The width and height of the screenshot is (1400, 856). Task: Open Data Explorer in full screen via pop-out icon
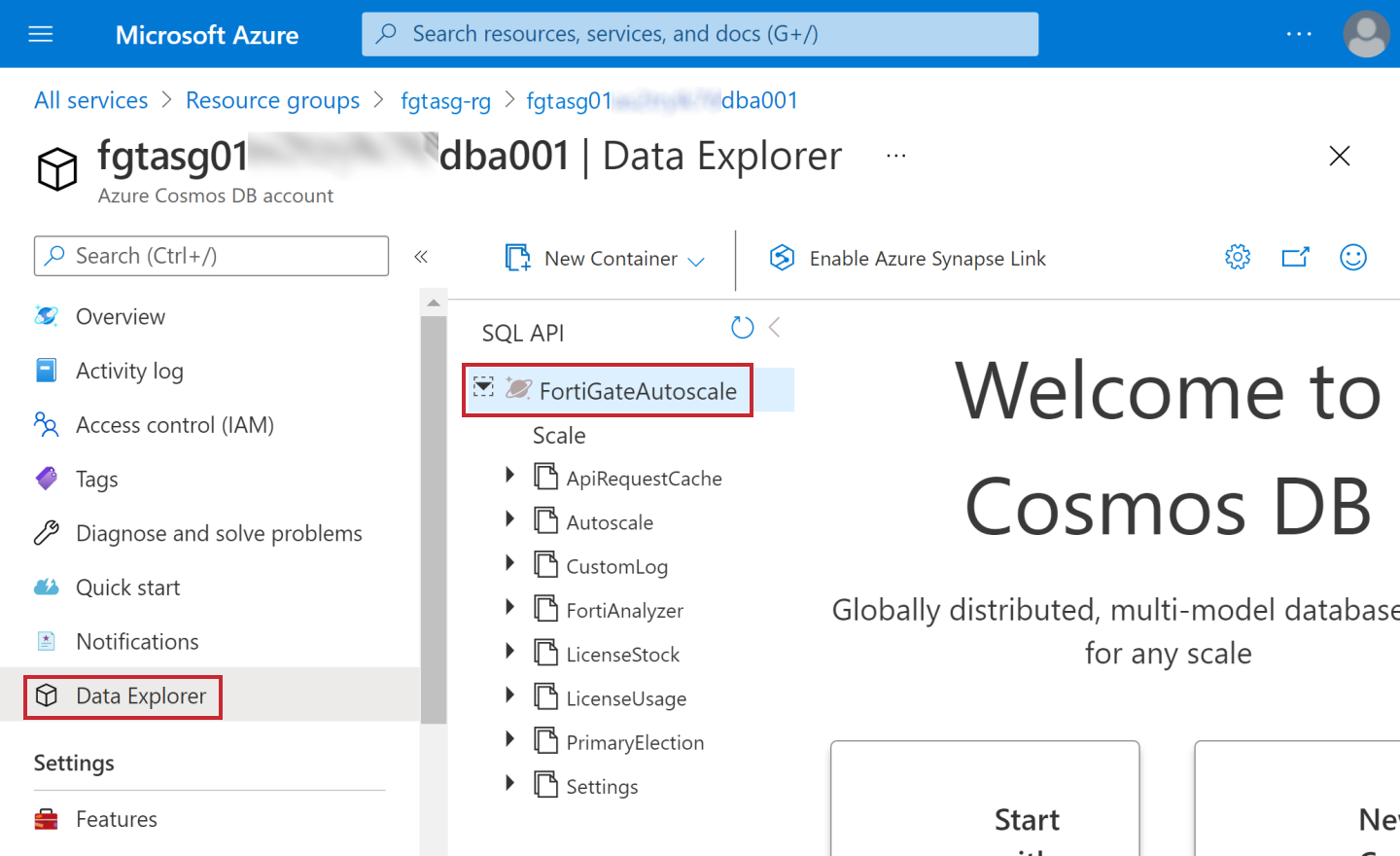tap(1295, 257)
